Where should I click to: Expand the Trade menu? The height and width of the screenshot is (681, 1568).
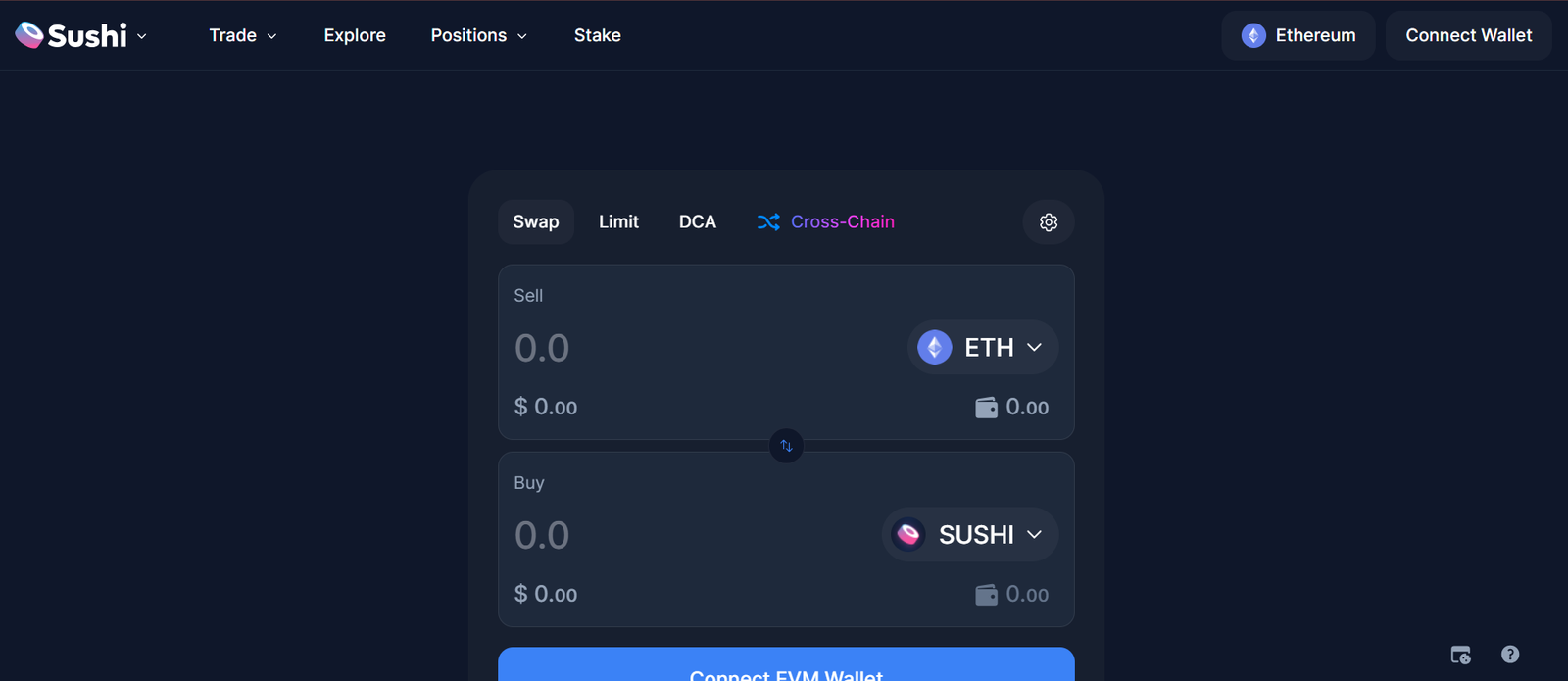(243, 35)
